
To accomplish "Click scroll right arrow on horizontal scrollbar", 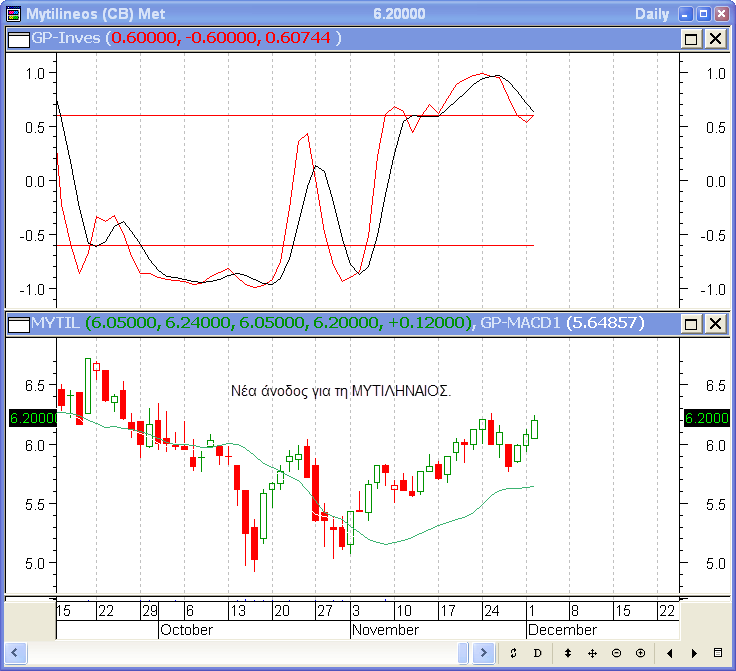I will (x=484, y=653).
